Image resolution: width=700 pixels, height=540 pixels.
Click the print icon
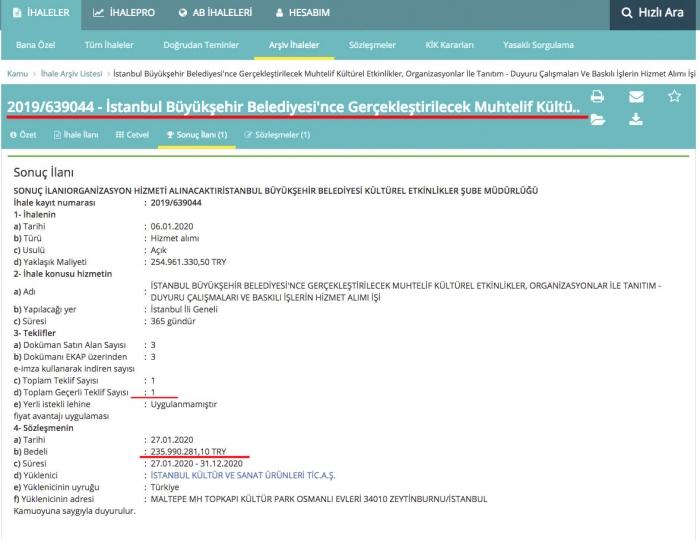(597, 97)
